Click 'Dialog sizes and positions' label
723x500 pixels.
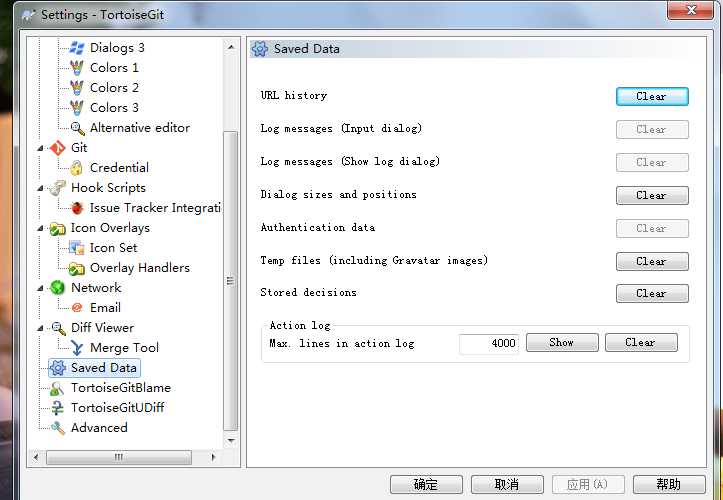(338, 194)
